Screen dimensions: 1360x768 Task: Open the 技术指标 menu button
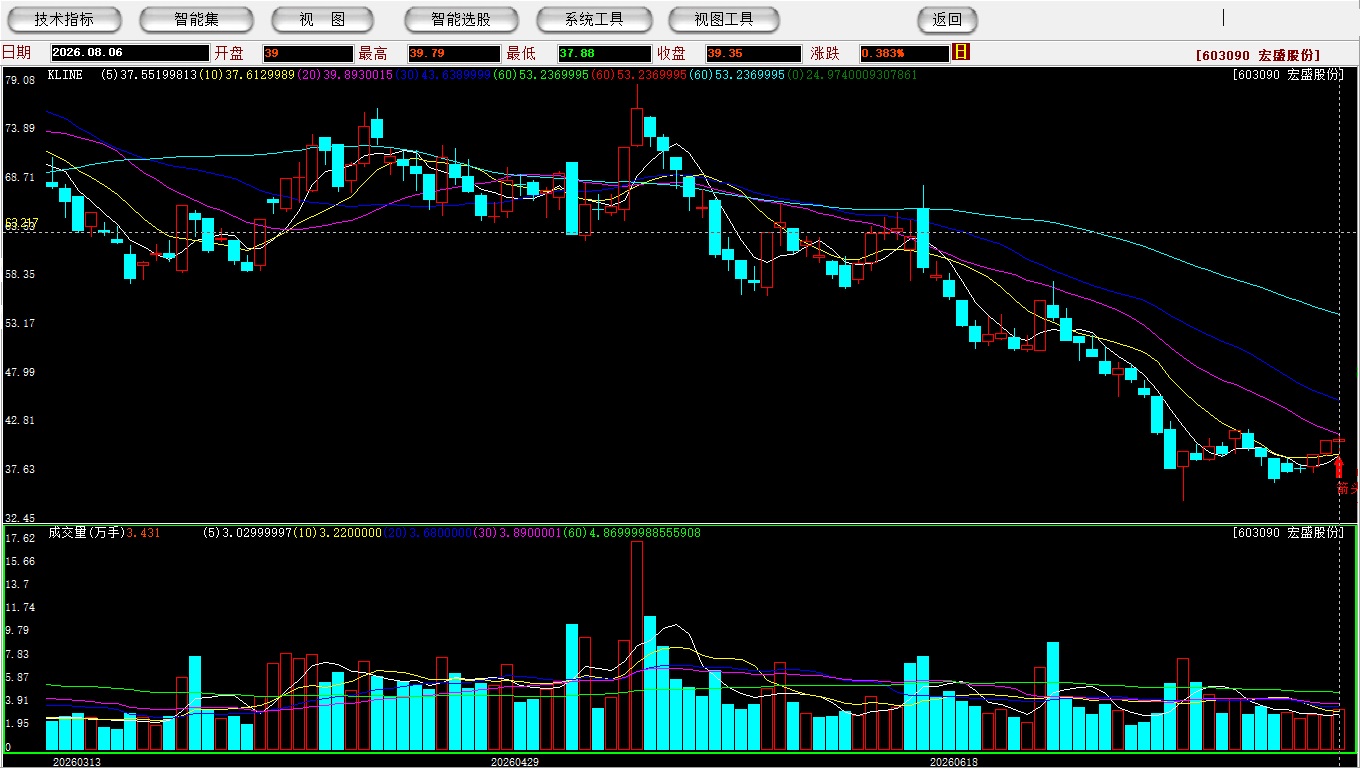[x=64, y=19]
